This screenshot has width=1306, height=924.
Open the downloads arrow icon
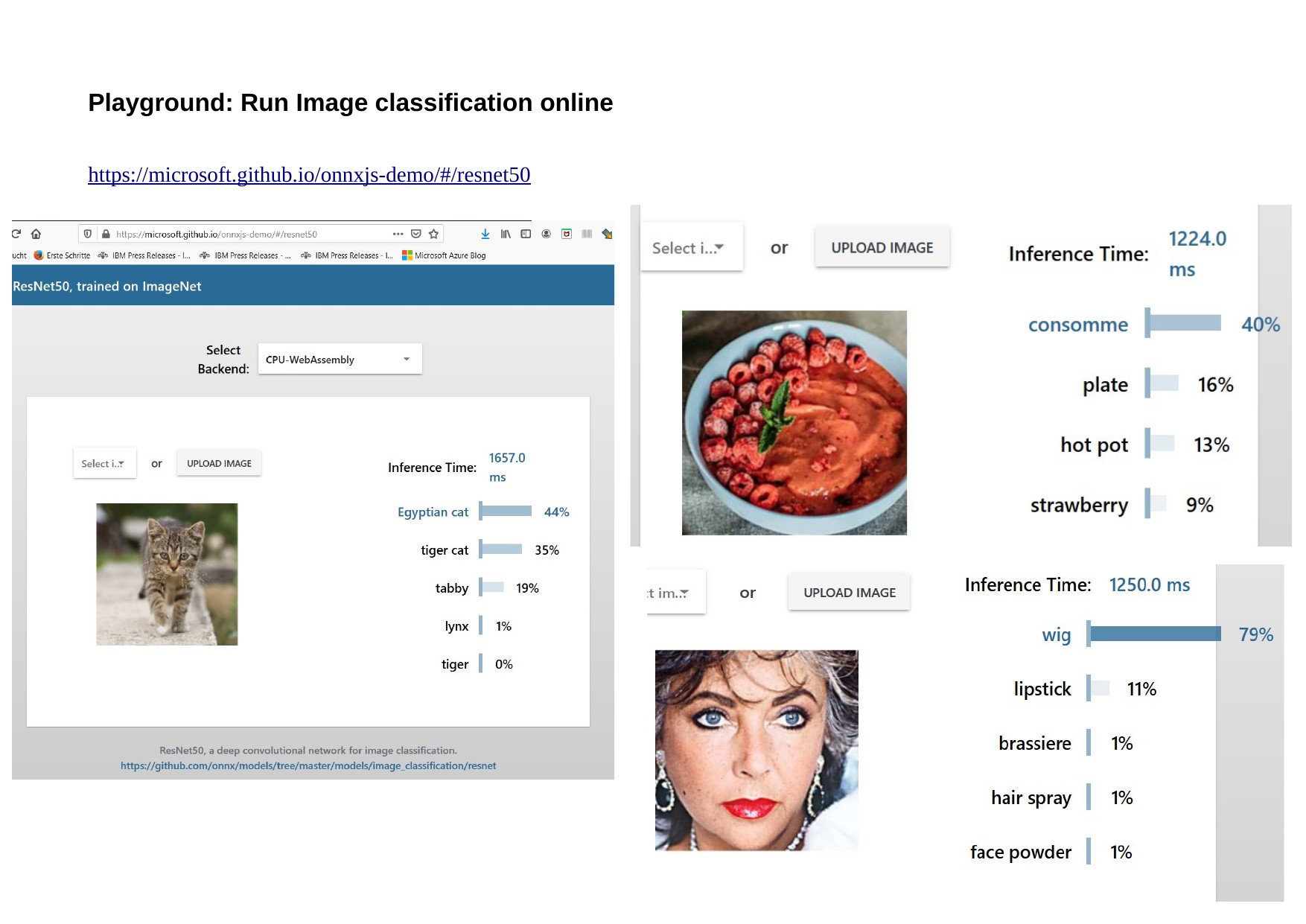(485, 234)
